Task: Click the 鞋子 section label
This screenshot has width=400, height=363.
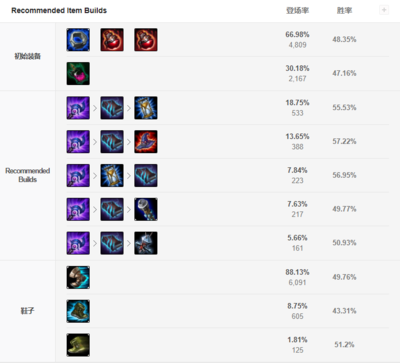Action: [27, 311]
